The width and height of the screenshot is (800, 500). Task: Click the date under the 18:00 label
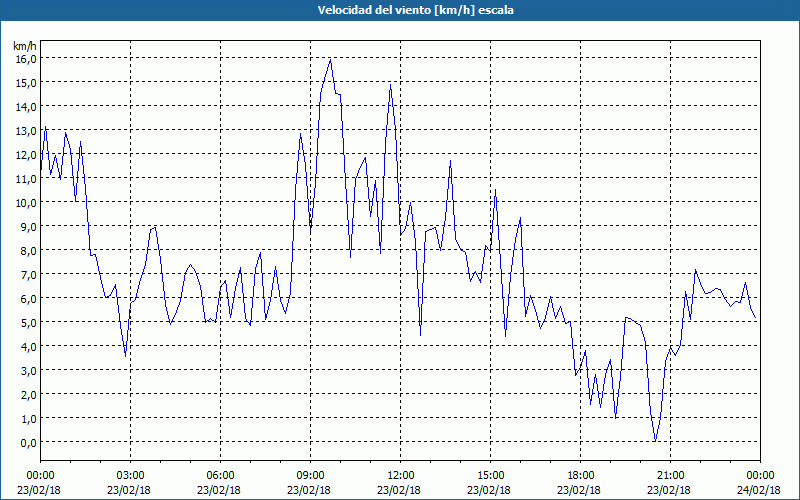pyautogui.click(x=579, y=490)
